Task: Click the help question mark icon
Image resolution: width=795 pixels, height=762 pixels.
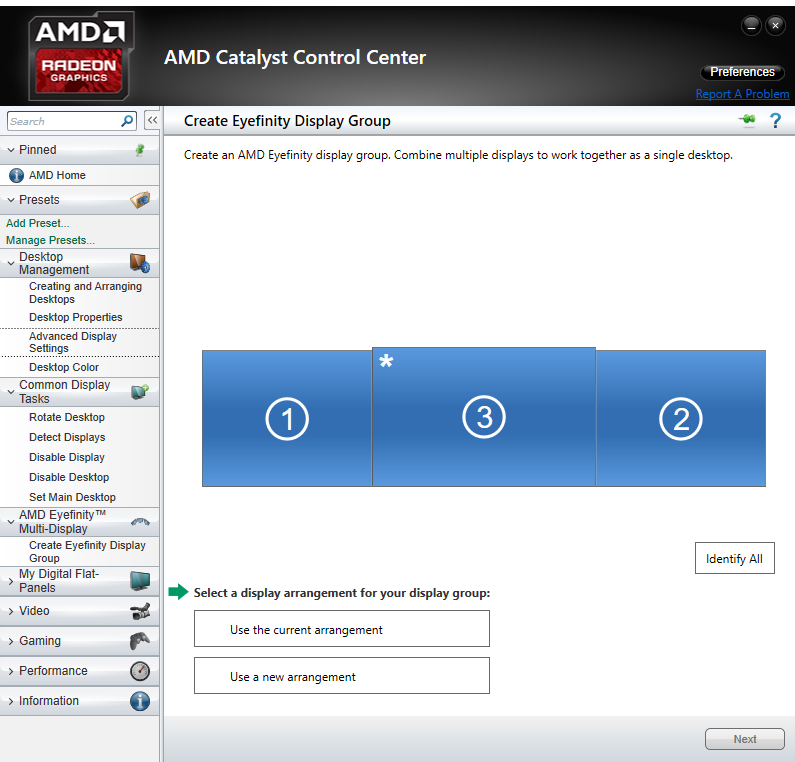Action: pos(775,121)
